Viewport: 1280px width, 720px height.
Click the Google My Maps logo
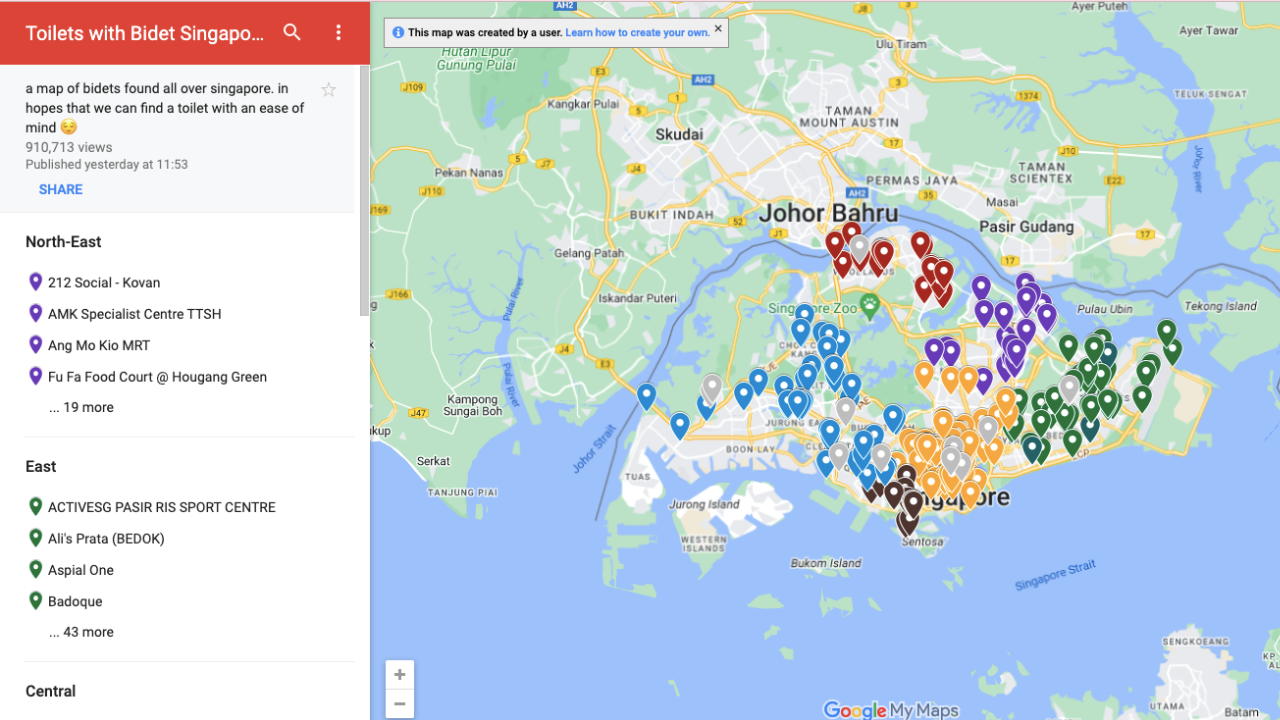point(890,710)
